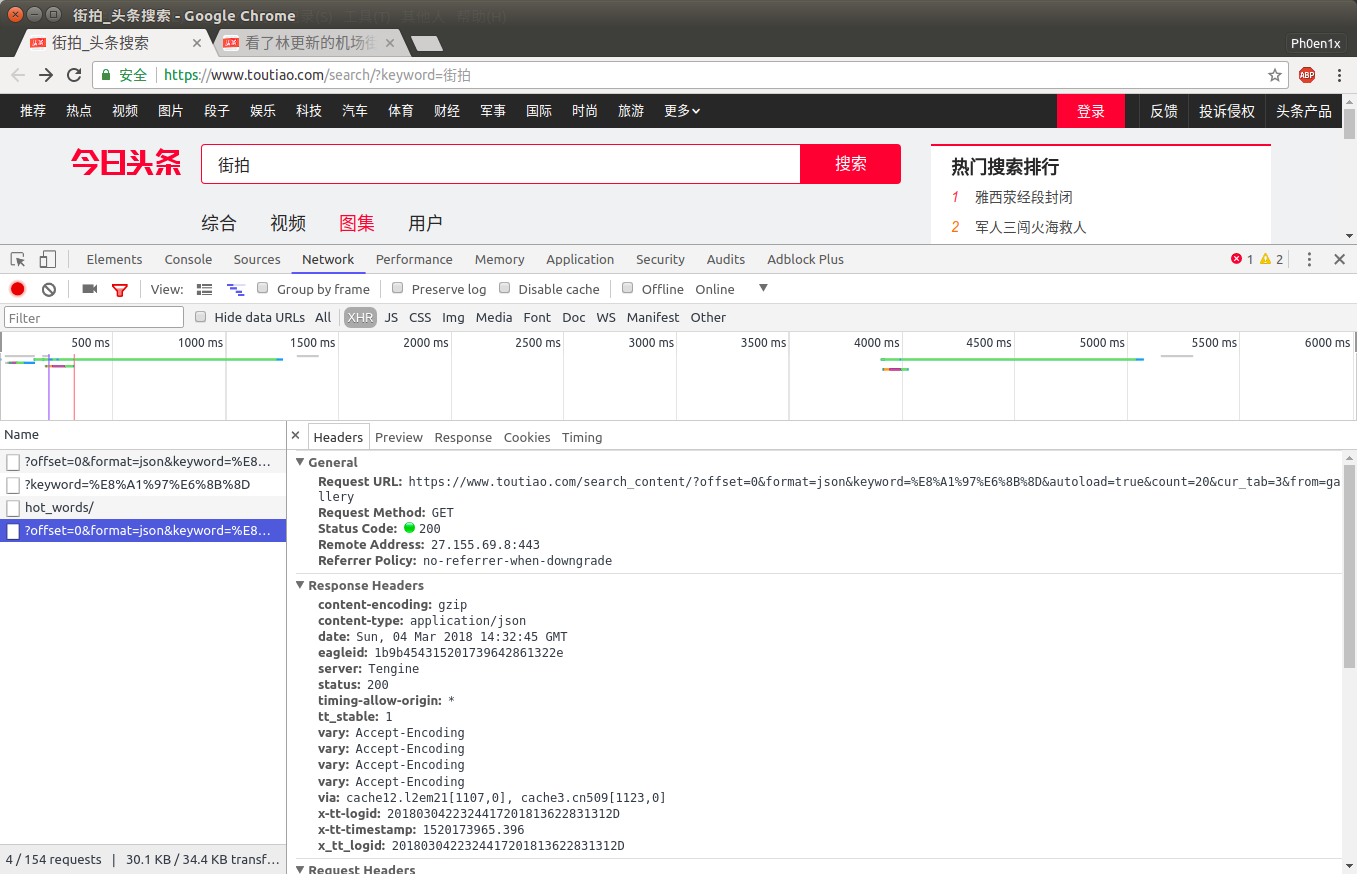Select the ?keyword=%E8%A1%97%E6%8B%8D request row
Screen dimensions: 1357x874
pos(143,484)
